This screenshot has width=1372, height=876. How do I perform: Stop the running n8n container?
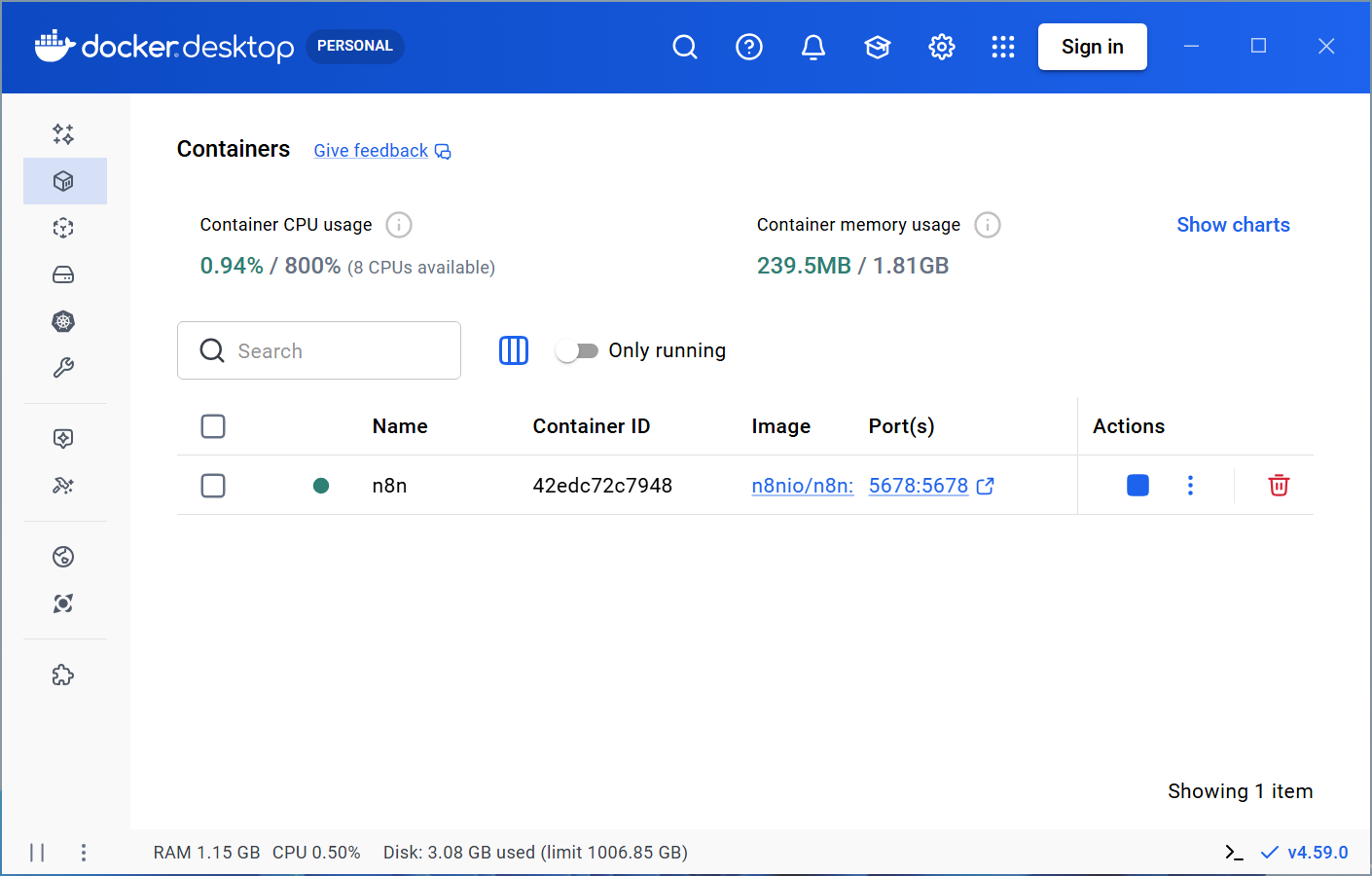[1137, 485]
